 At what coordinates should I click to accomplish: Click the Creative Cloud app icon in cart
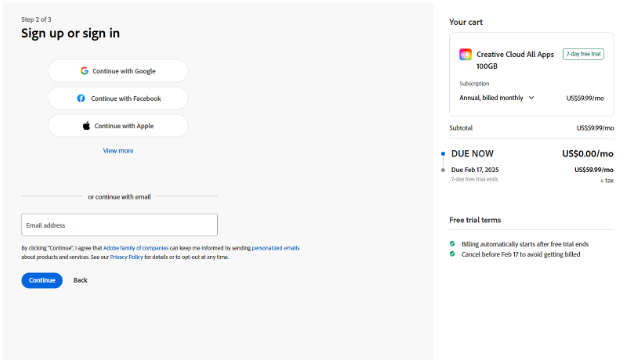coord(465,54)
